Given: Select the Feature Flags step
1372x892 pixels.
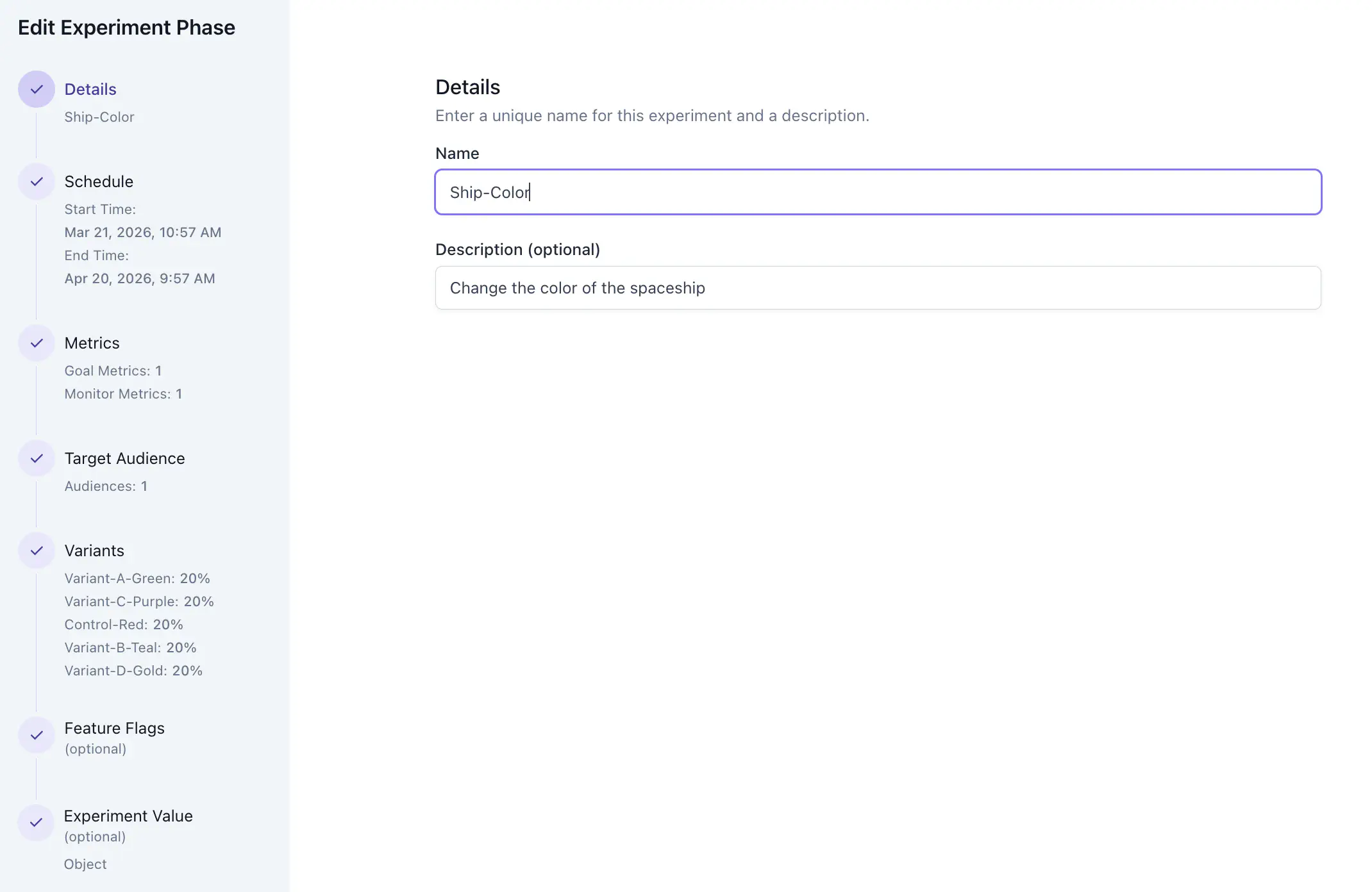Looking at the screenshot, I should pyautogui.click(x=114, y=728).
